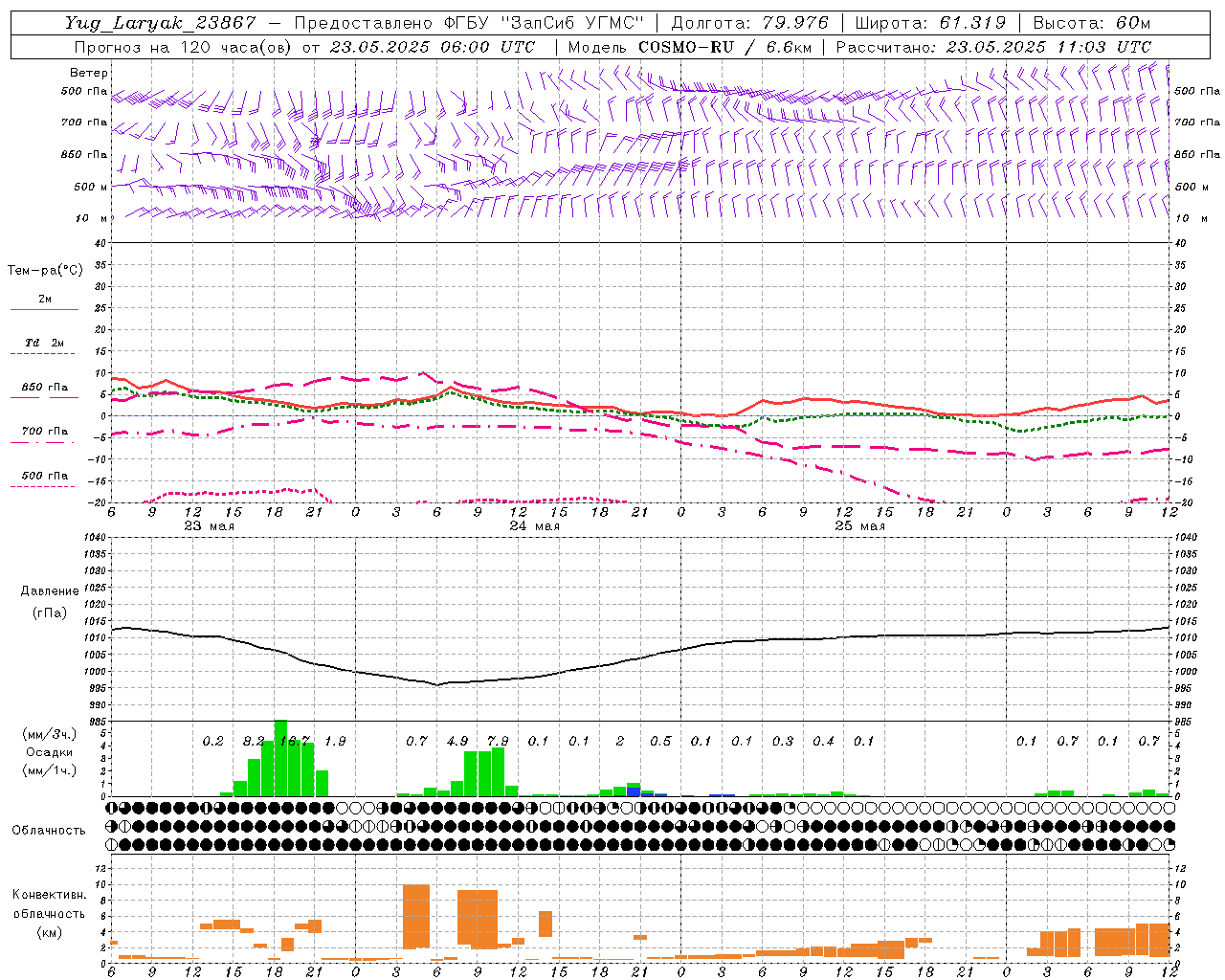This screenshot has height=980, width=1225.
Task: Click the precipitation value 0.2
Action: click(212, 741)
